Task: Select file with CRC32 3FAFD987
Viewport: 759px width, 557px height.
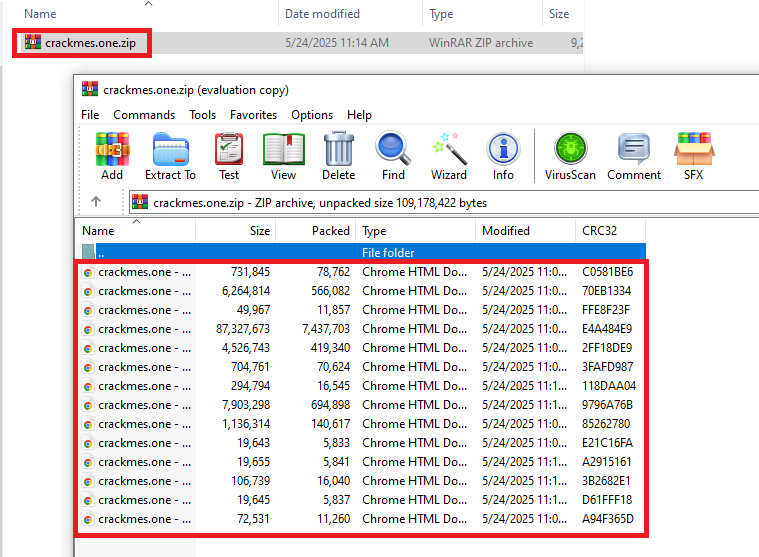Action: point(361,367)
